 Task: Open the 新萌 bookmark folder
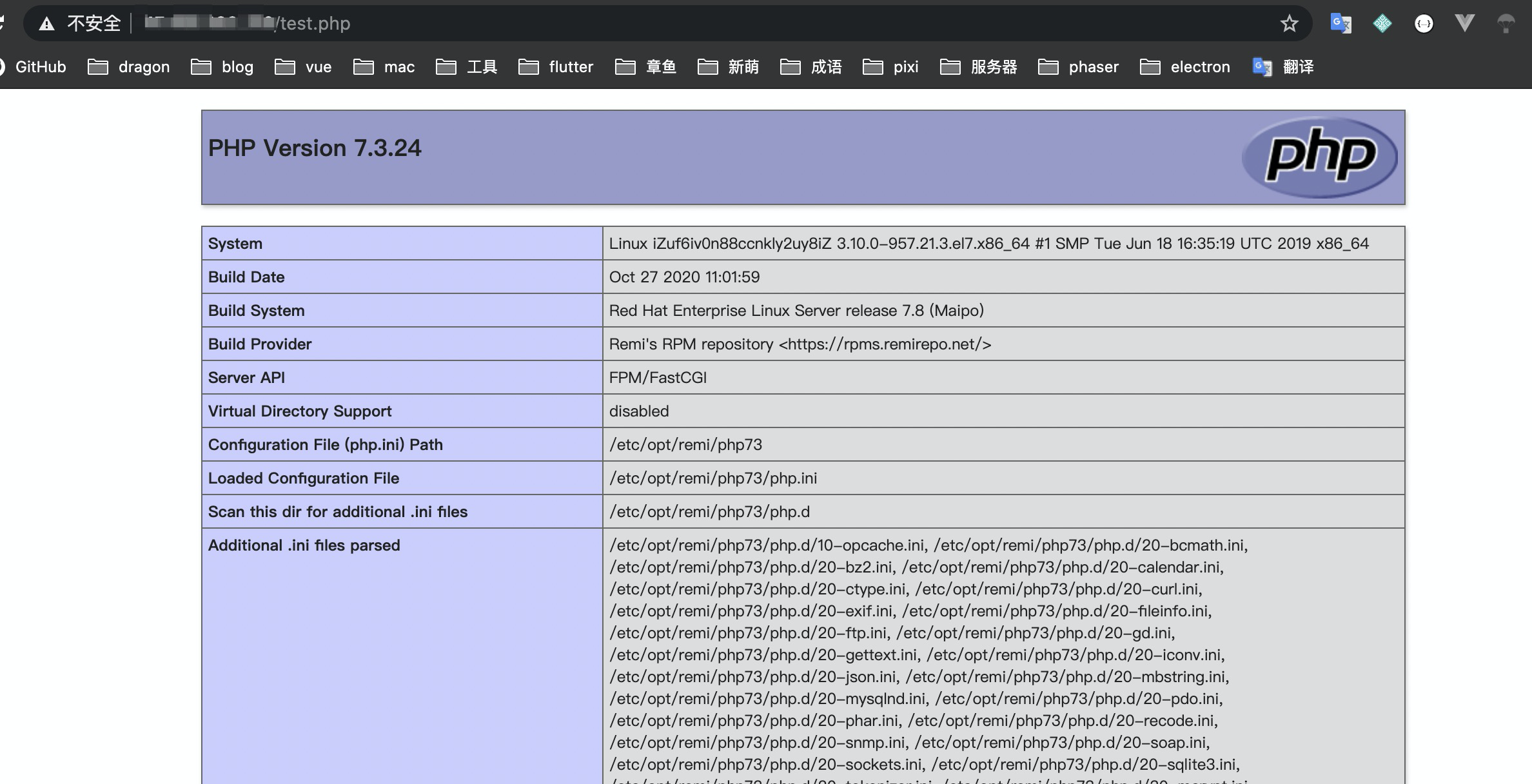coord(729,67)
